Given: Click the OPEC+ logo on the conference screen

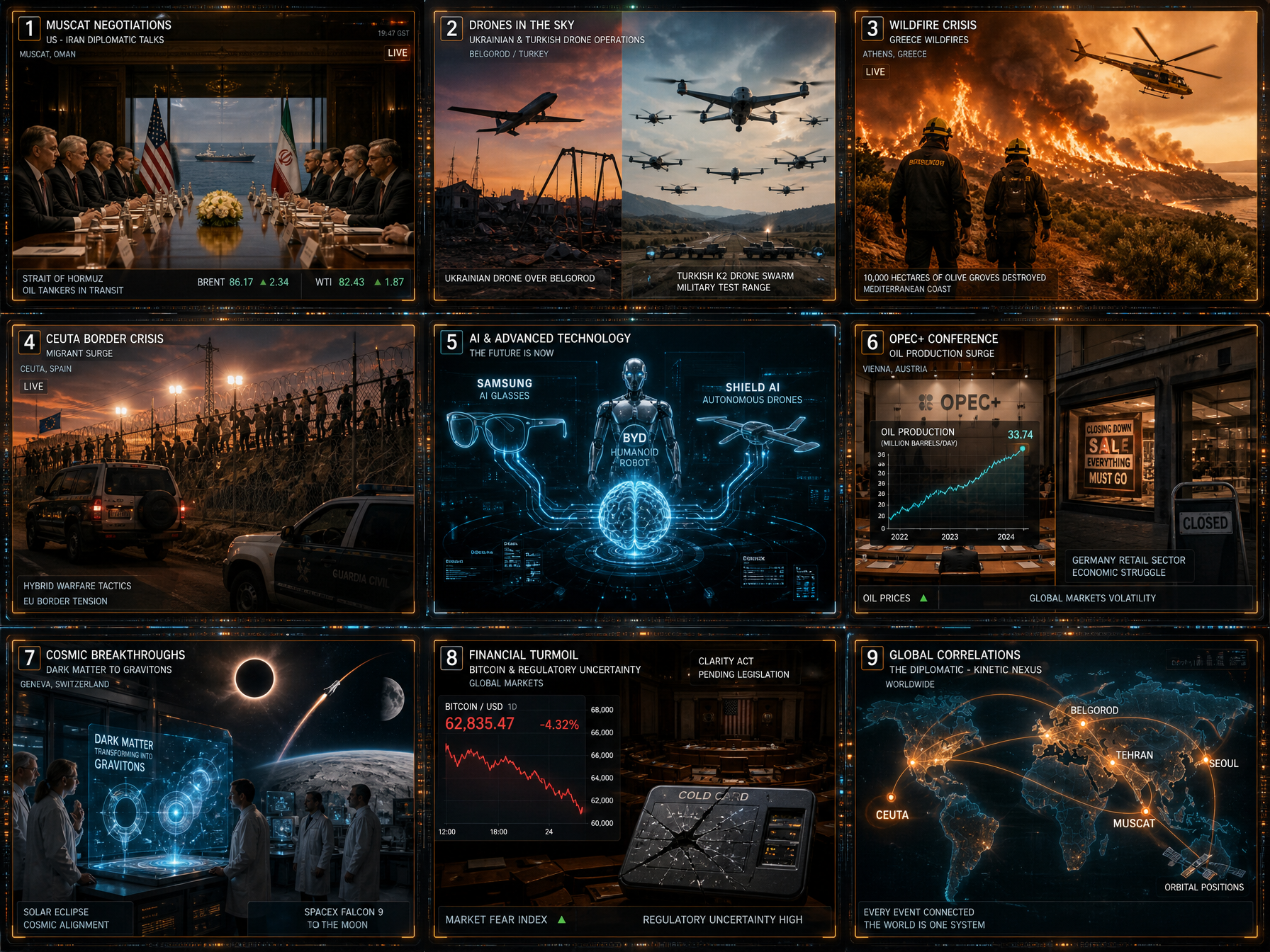Looking at the screenshot, I should click(x=960, y=402).
